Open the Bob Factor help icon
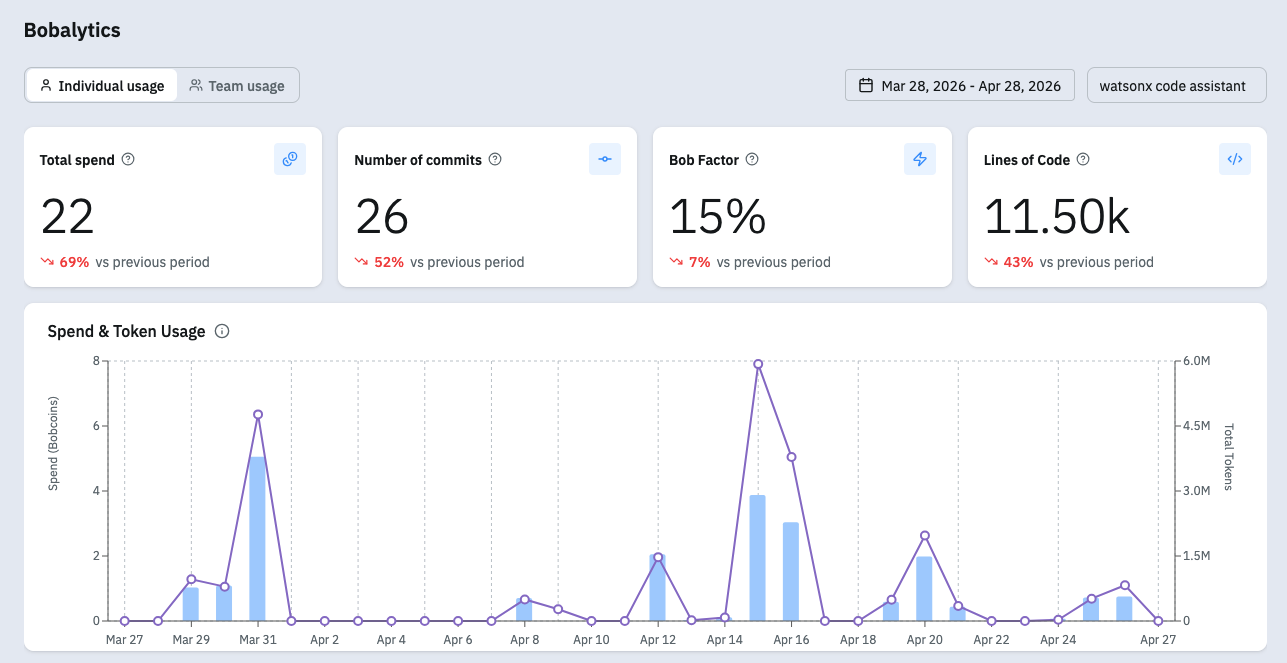 pos(752,159)
